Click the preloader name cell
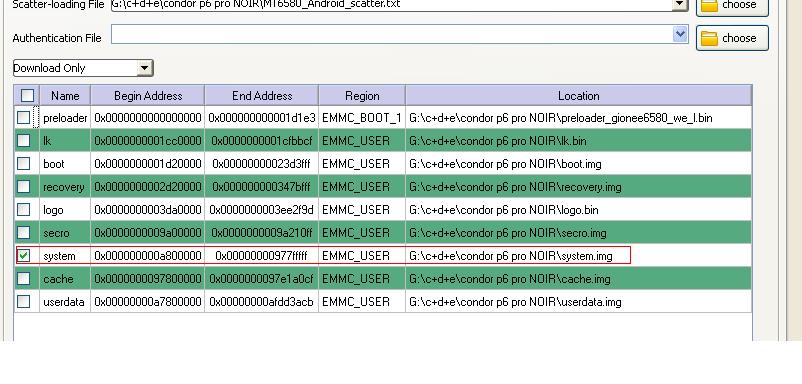The width and height of the screenshot is (802, 384). [65, 118]
